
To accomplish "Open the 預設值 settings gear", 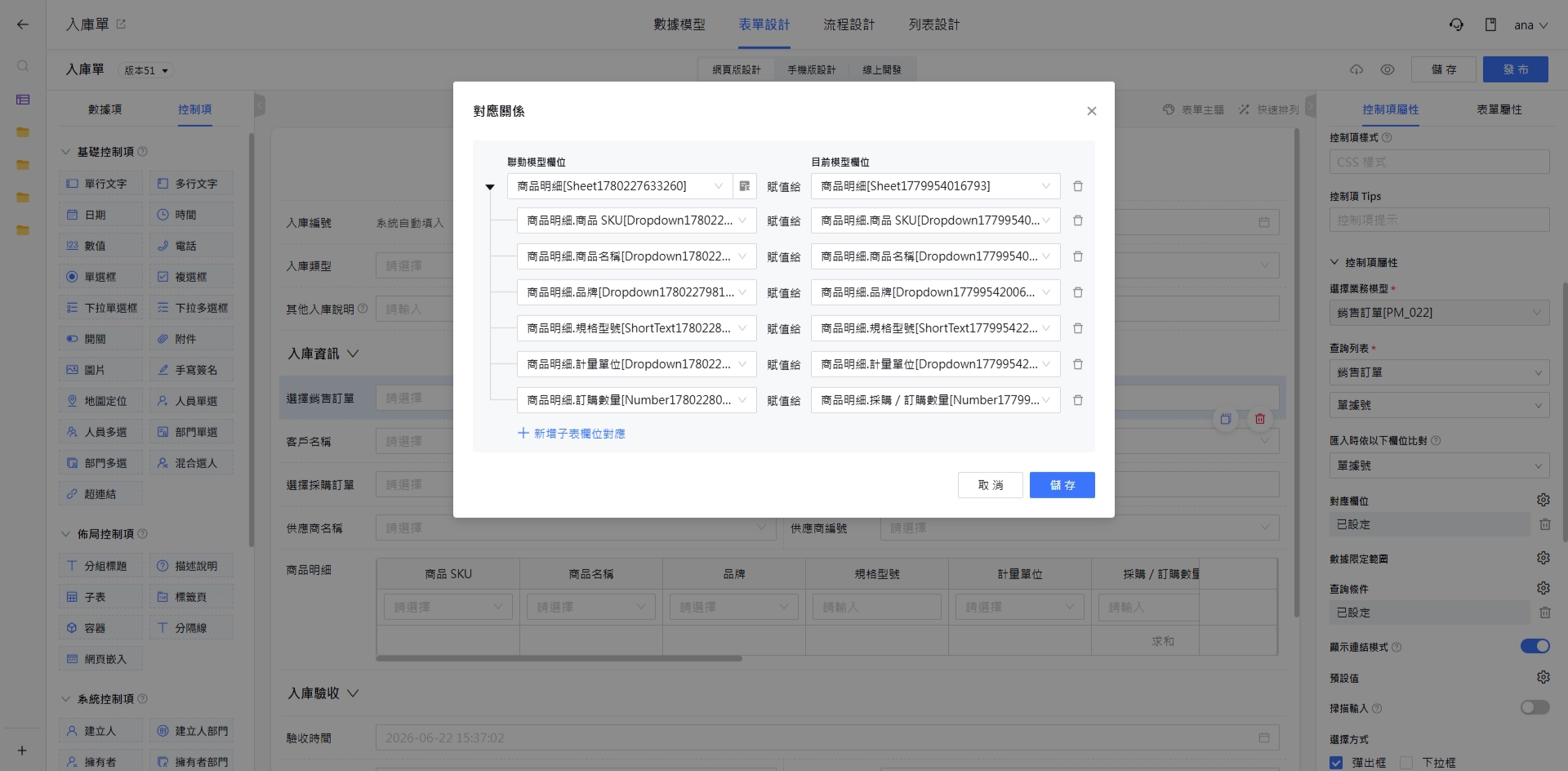I will (1543, 677).
